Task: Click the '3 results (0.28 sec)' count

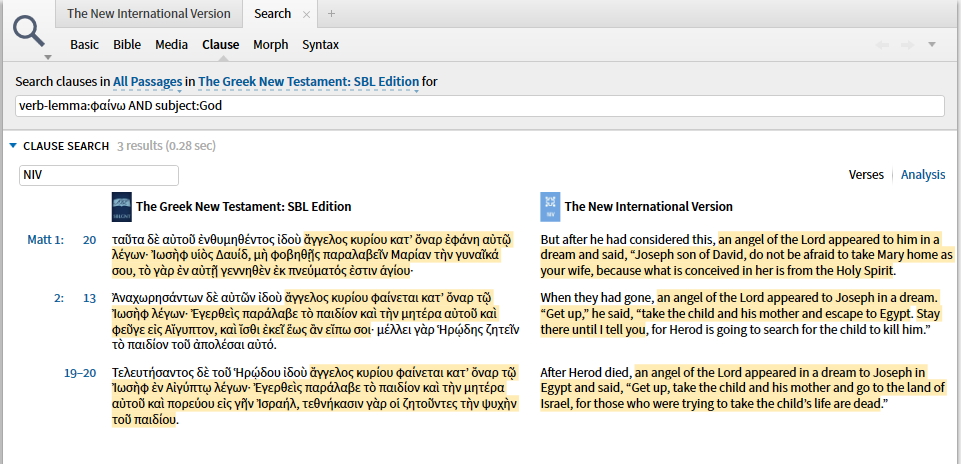Action: pos(166,146)
